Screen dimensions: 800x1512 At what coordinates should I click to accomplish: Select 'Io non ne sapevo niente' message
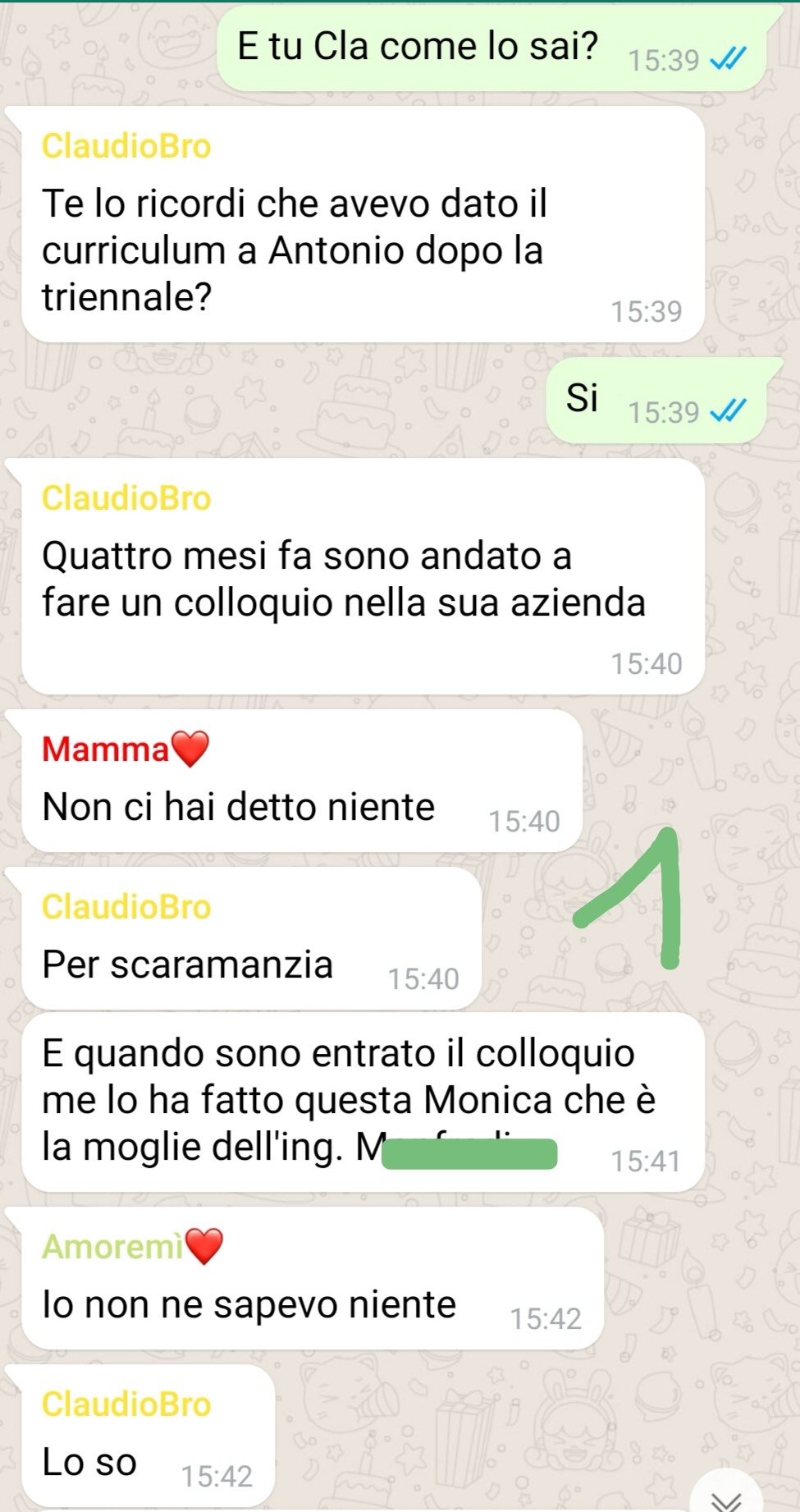[313, 1278]
